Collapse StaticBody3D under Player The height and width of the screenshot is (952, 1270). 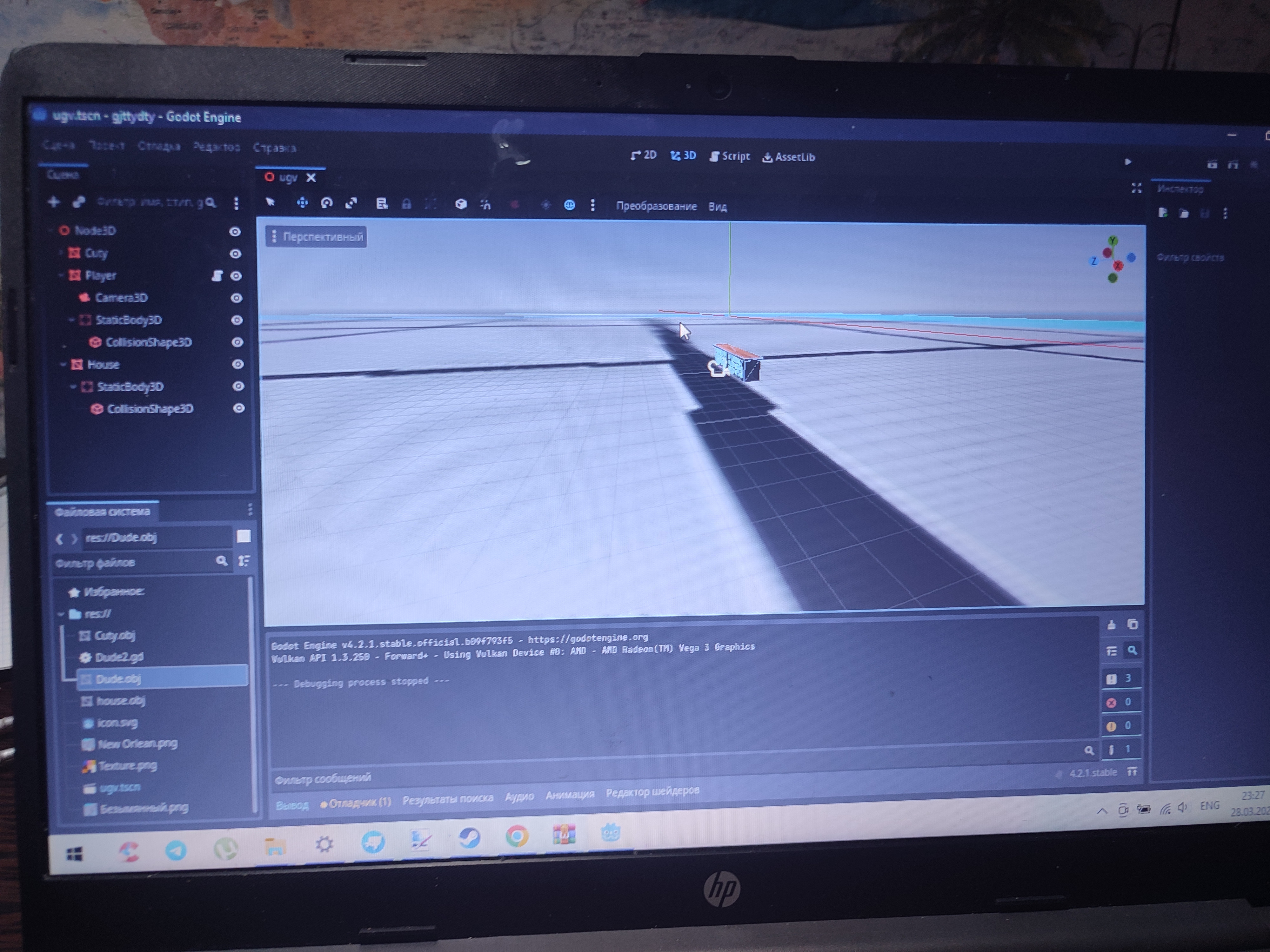pos(71,320)
